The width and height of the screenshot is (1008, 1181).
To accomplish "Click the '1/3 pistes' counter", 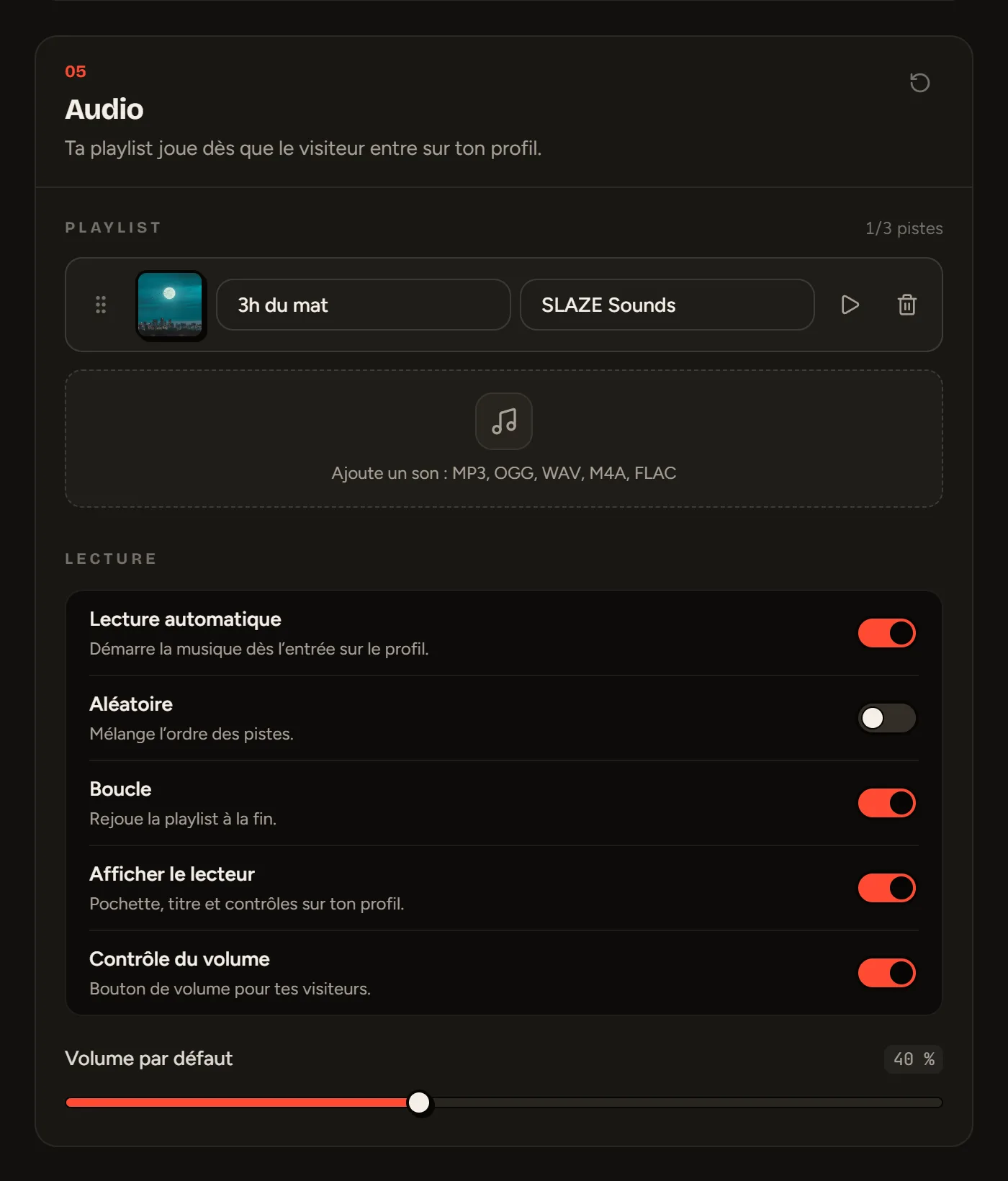I will point(904,228).
